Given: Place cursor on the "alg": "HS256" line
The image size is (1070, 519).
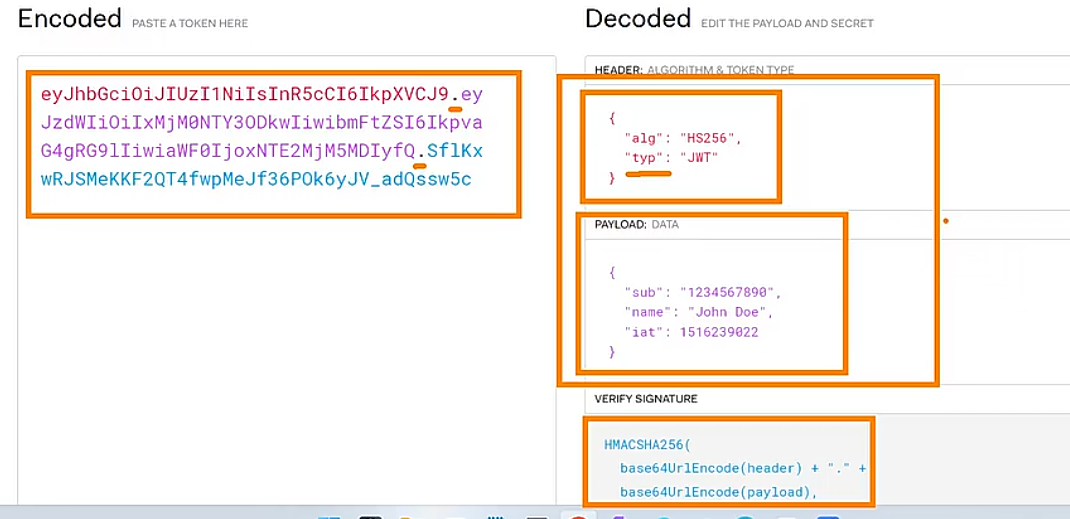Looking at the screenshot, I should 683,138.
